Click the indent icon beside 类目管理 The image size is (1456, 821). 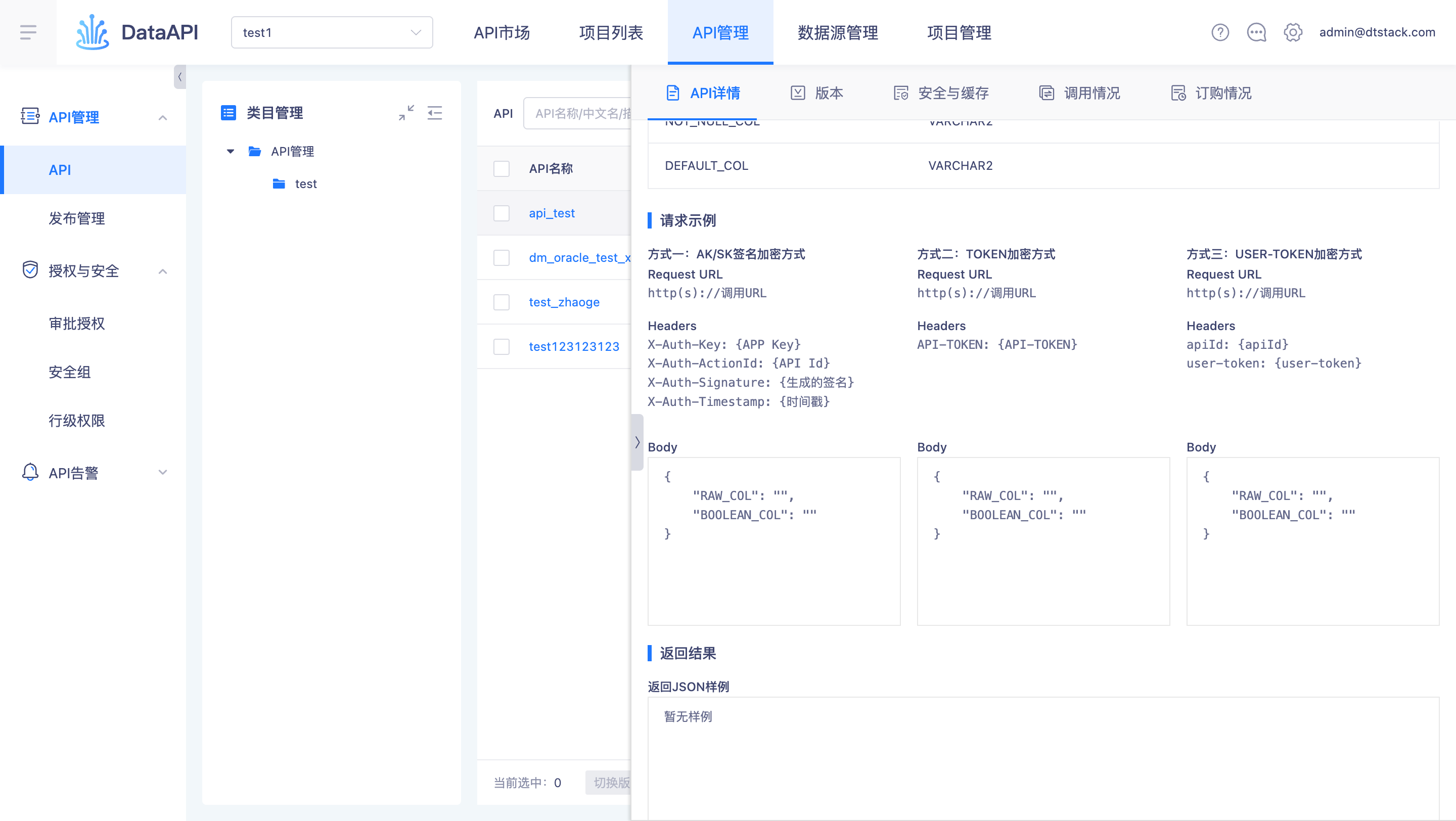(x=435, y=113)
